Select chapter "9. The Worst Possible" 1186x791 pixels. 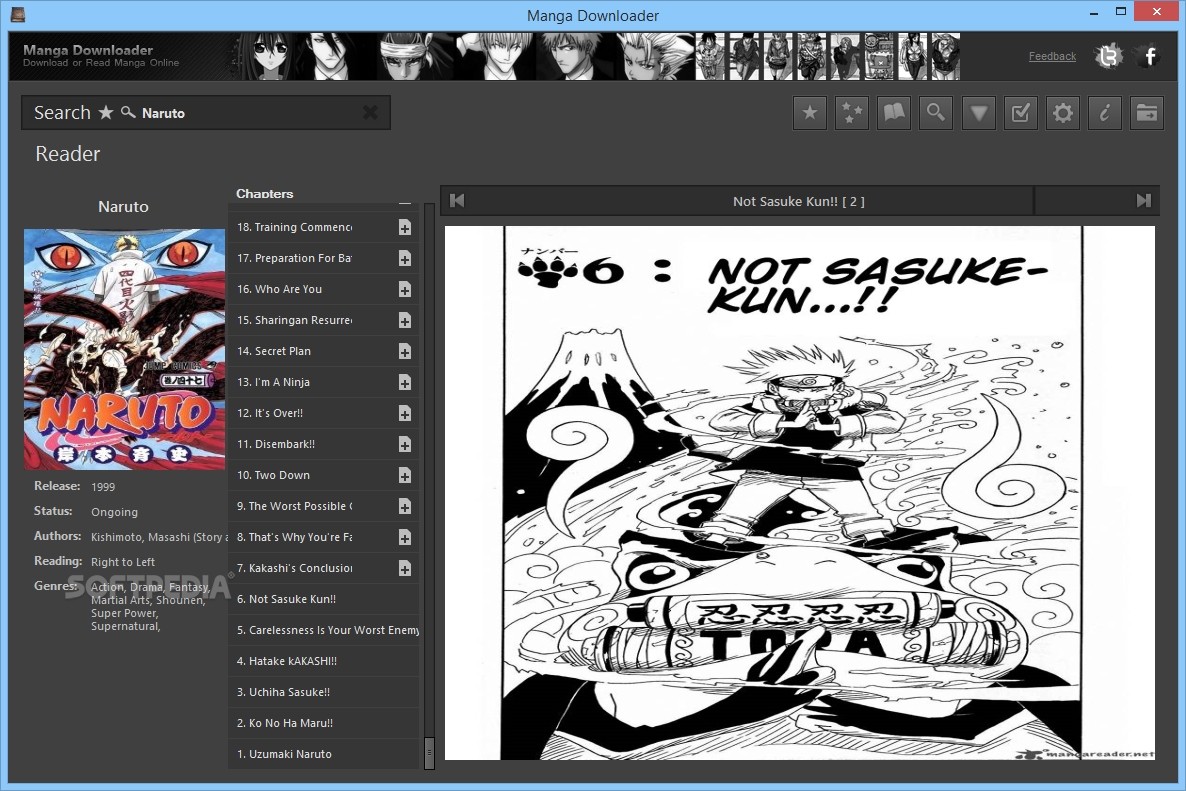point(324,506)
